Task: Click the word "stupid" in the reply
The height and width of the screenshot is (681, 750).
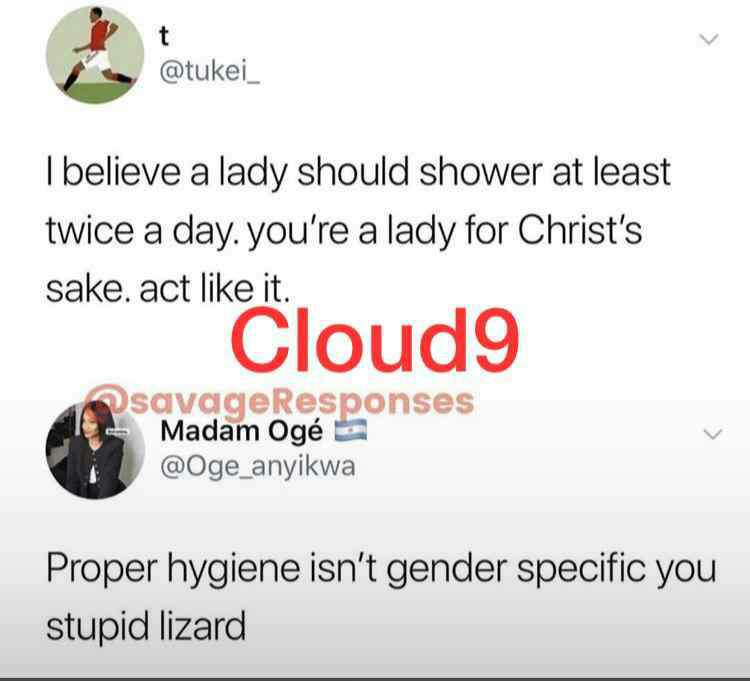Action: click(98, 627)
